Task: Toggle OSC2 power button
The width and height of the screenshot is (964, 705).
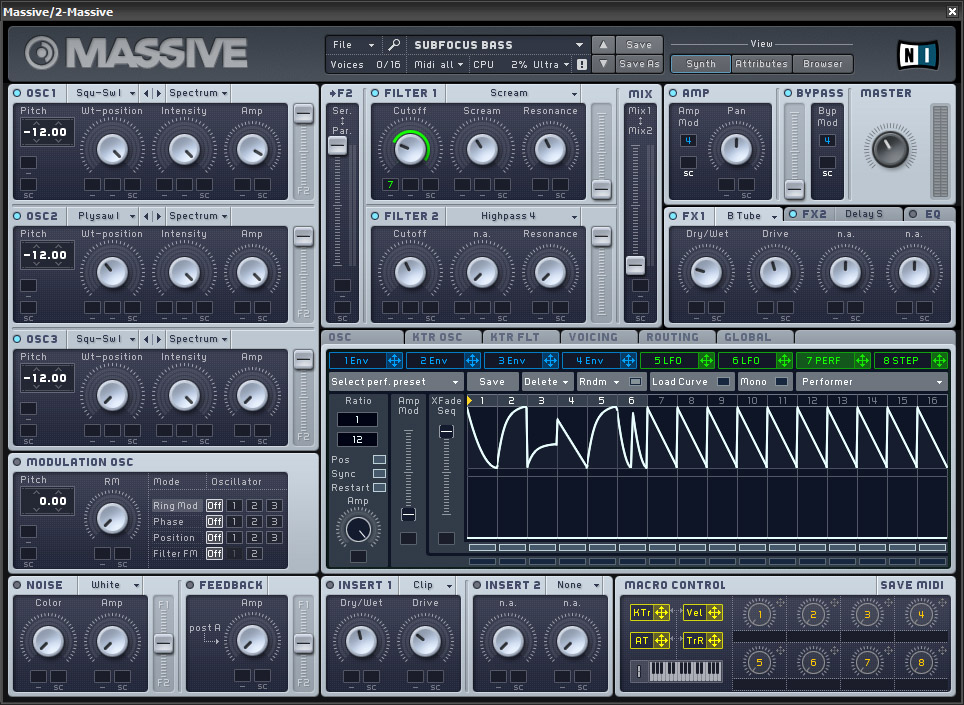Action: coord(17,216)
